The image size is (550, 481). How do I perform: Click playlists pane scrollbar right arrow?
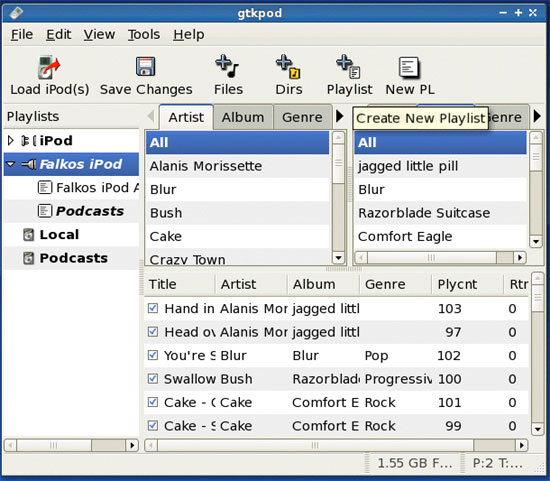pyautogui.click(x=132, y=445)
